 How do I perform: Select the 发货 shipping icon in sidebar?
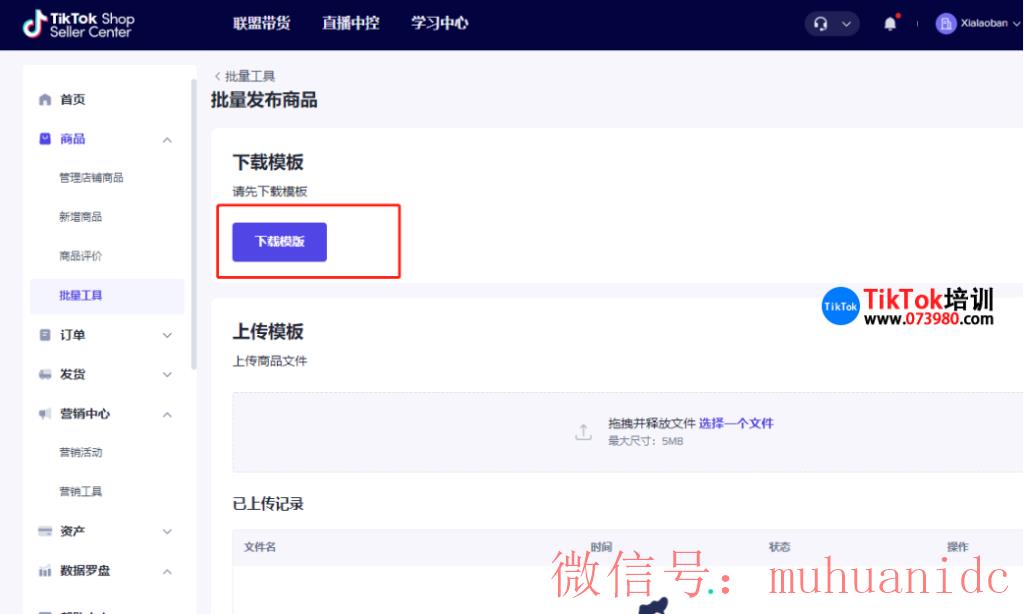point(45,374)
